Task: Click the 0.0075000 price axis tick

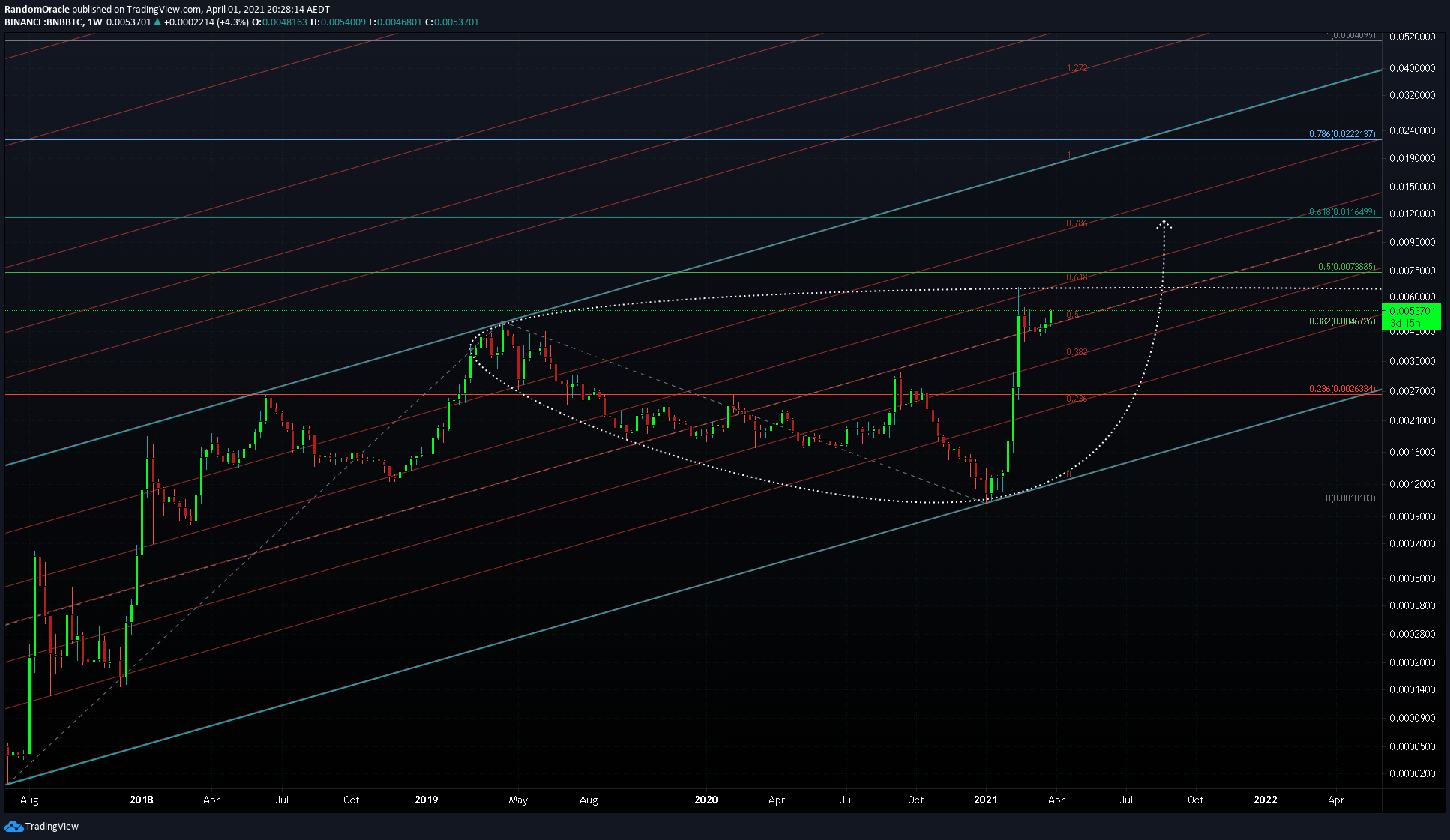Action: tap(1413, 271)
